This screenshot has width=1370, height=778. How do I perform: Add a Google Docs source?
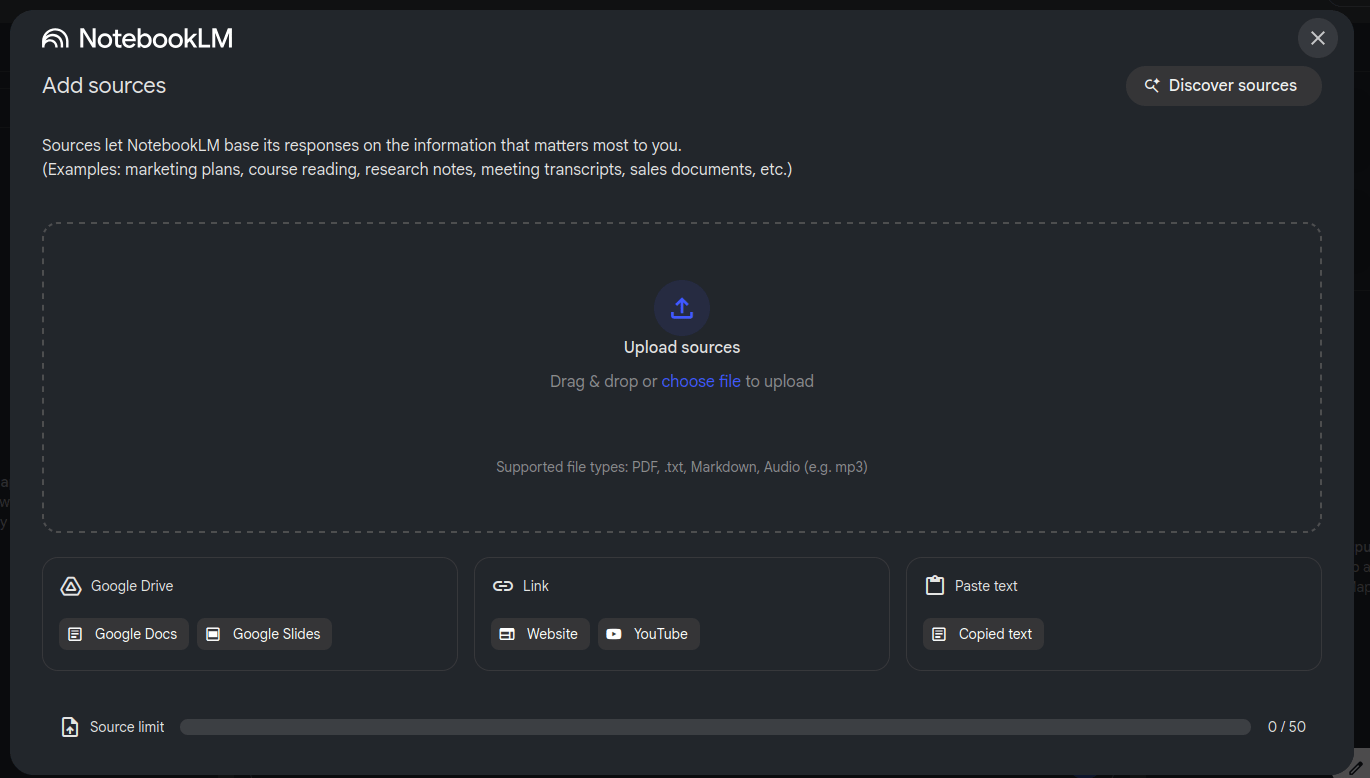pos(124,634)
